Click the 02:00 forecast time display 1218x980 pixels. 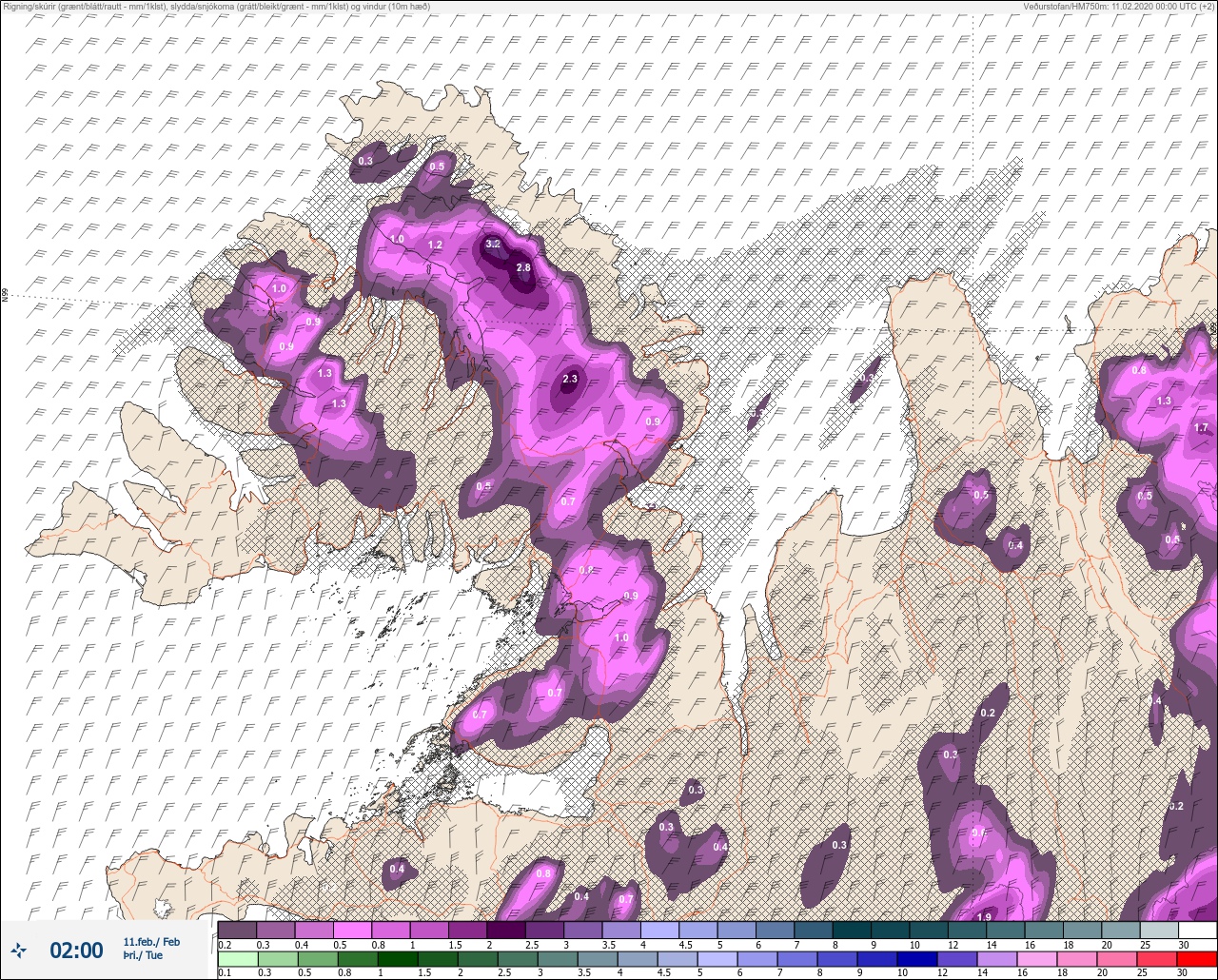76,951
